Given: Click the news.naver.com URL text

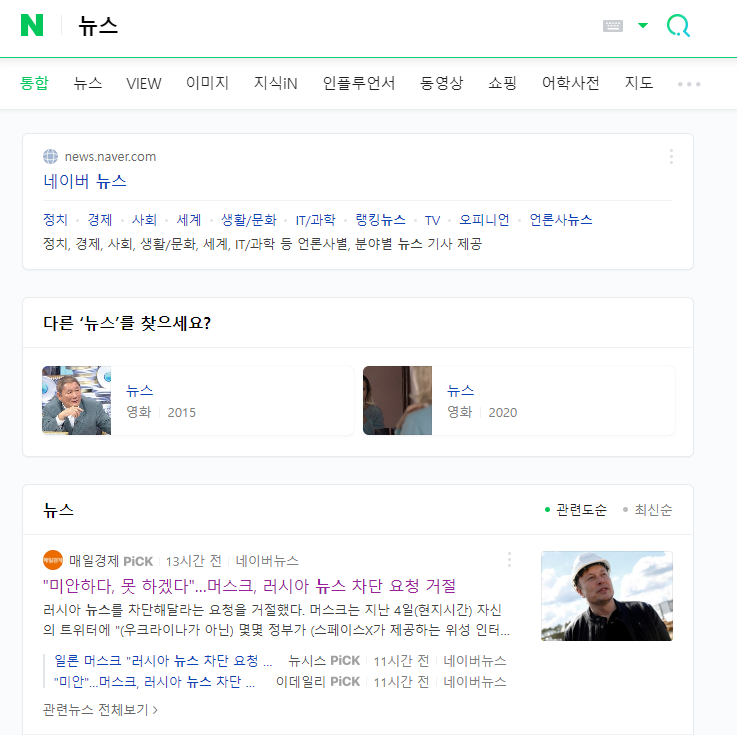Looking at the screenshot, I should [x=110, y=156].
